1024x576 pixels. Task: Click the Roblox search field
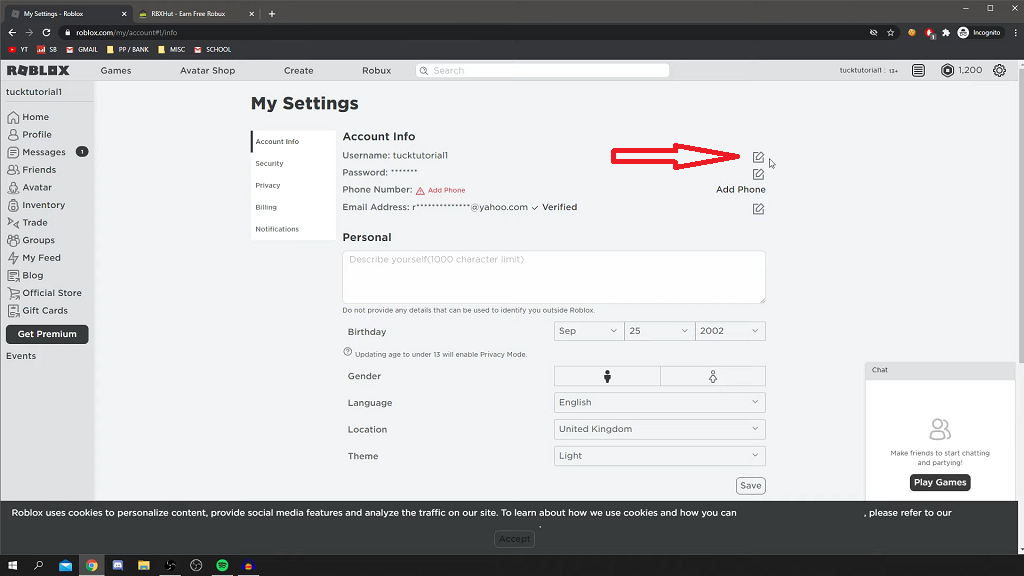(x=542, y=71)
